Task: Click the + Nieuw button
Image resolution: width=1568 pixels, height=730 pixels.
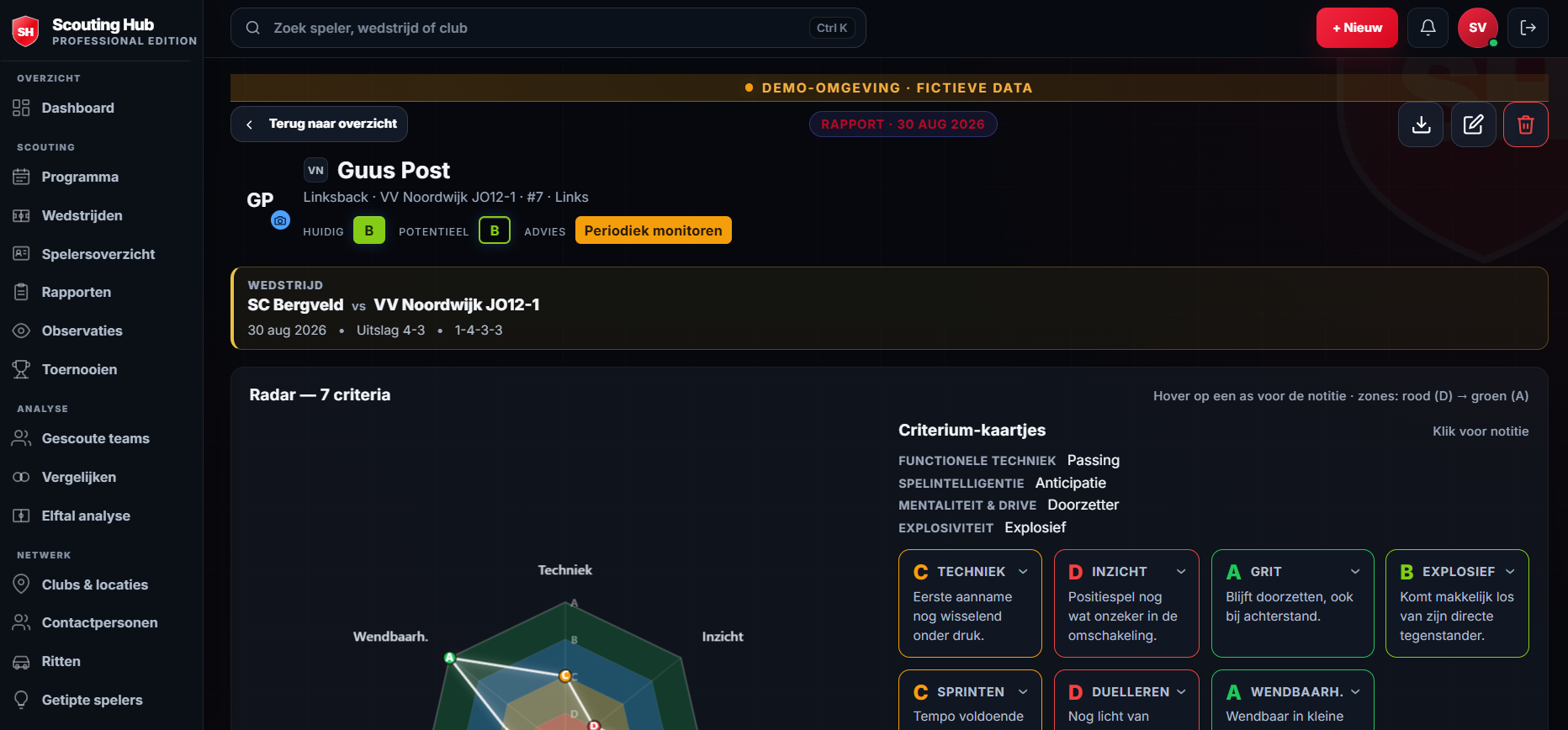Action: pyautogui.click(x=1357, y=28)
